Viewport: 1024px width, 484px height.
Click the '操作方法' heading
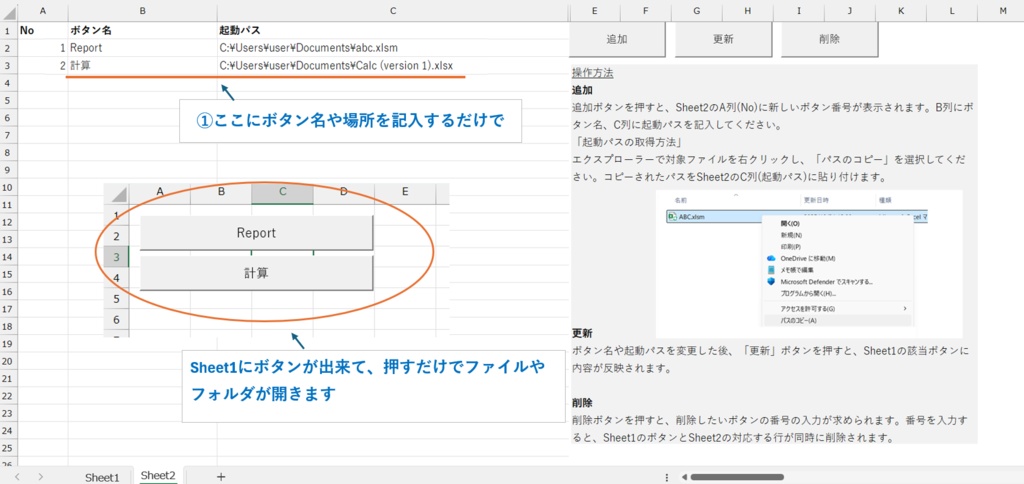tap(592, 73)
